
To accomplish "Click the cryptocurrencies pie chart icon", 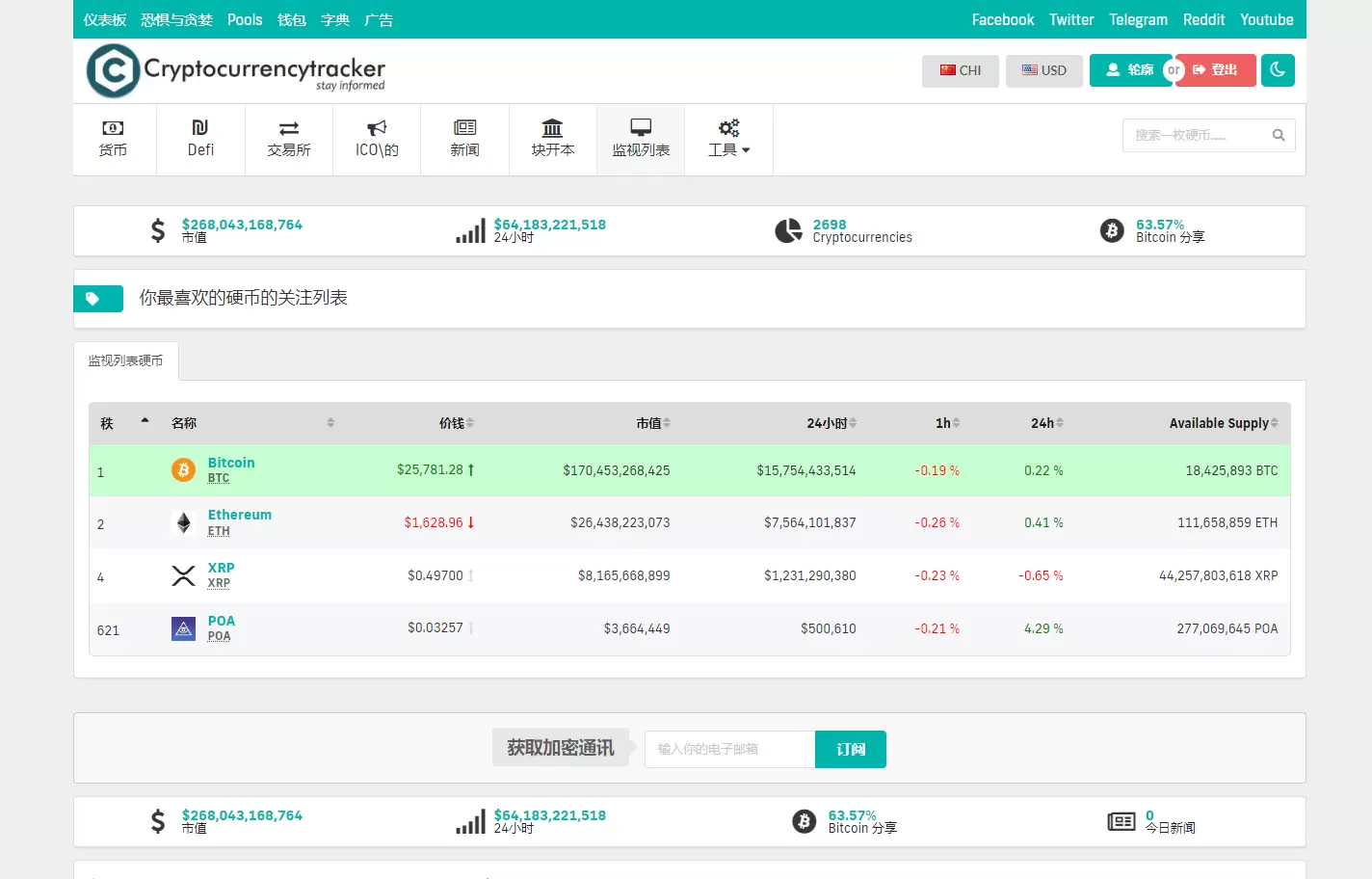I will pyautogui.click(x=788, y=230).
